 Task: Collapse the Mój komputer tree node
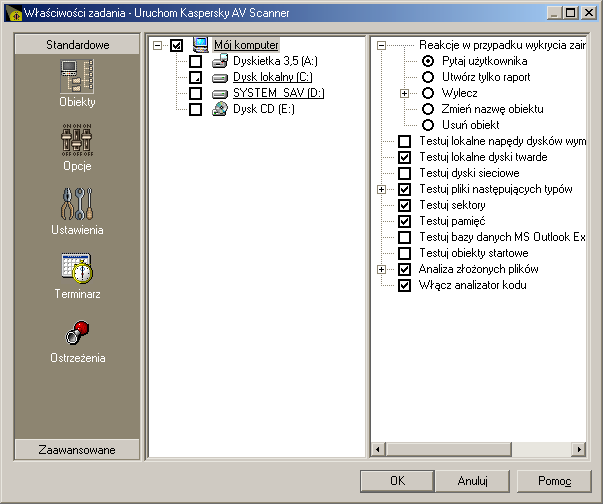tap(157, 45)
